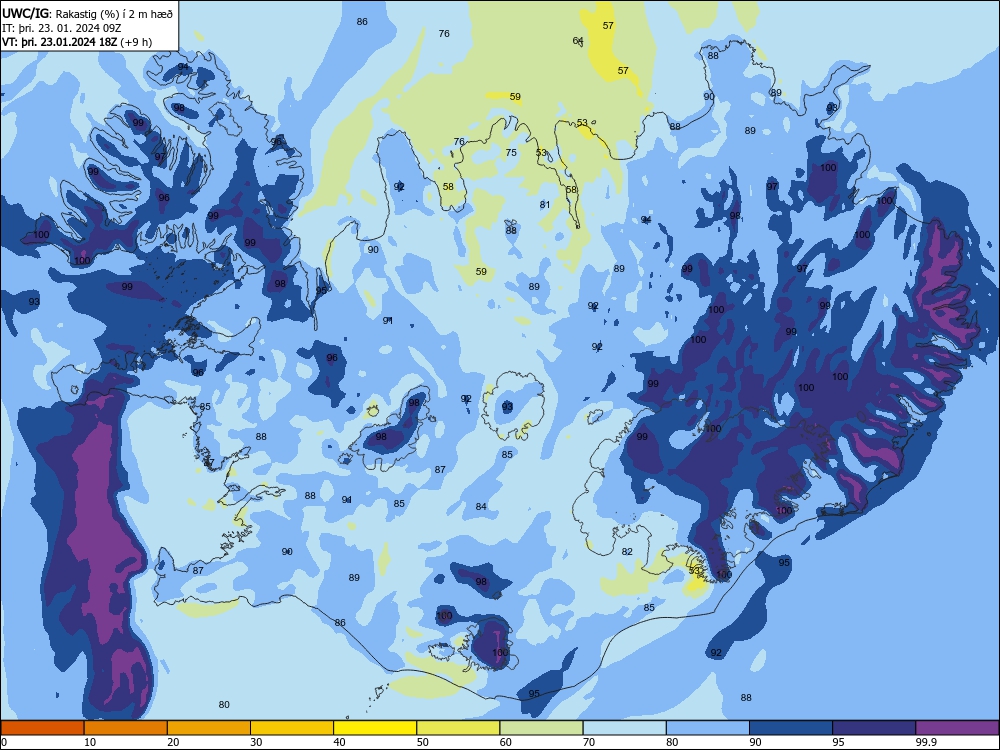Click the '99.9' legend scale label
1000x750 pixels.
point(926,742)
